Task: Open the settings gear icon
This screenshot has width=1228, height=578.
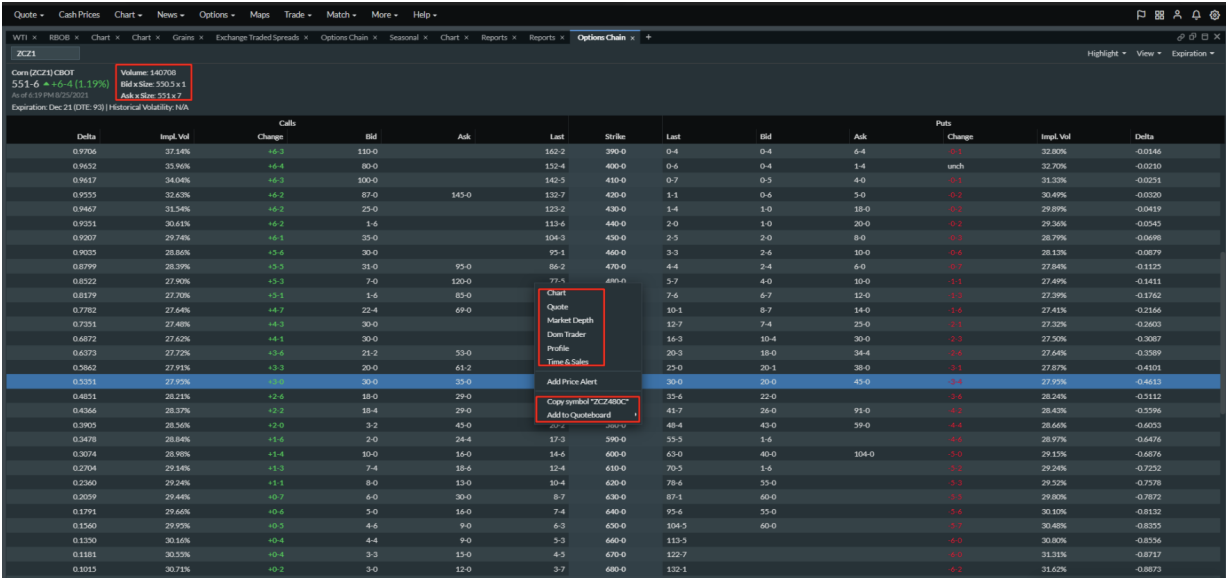Action: [x=1216, y=16]
